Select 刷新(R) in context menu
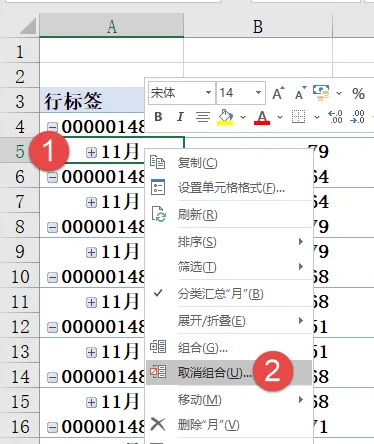This screenshot has height=444, width=374. [229, 215]
